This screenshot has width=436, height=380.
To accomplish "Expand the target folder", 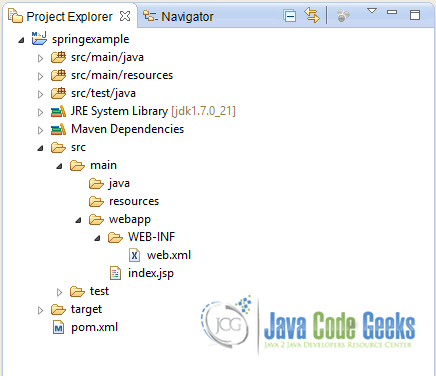I will click(x=40, y=310).
